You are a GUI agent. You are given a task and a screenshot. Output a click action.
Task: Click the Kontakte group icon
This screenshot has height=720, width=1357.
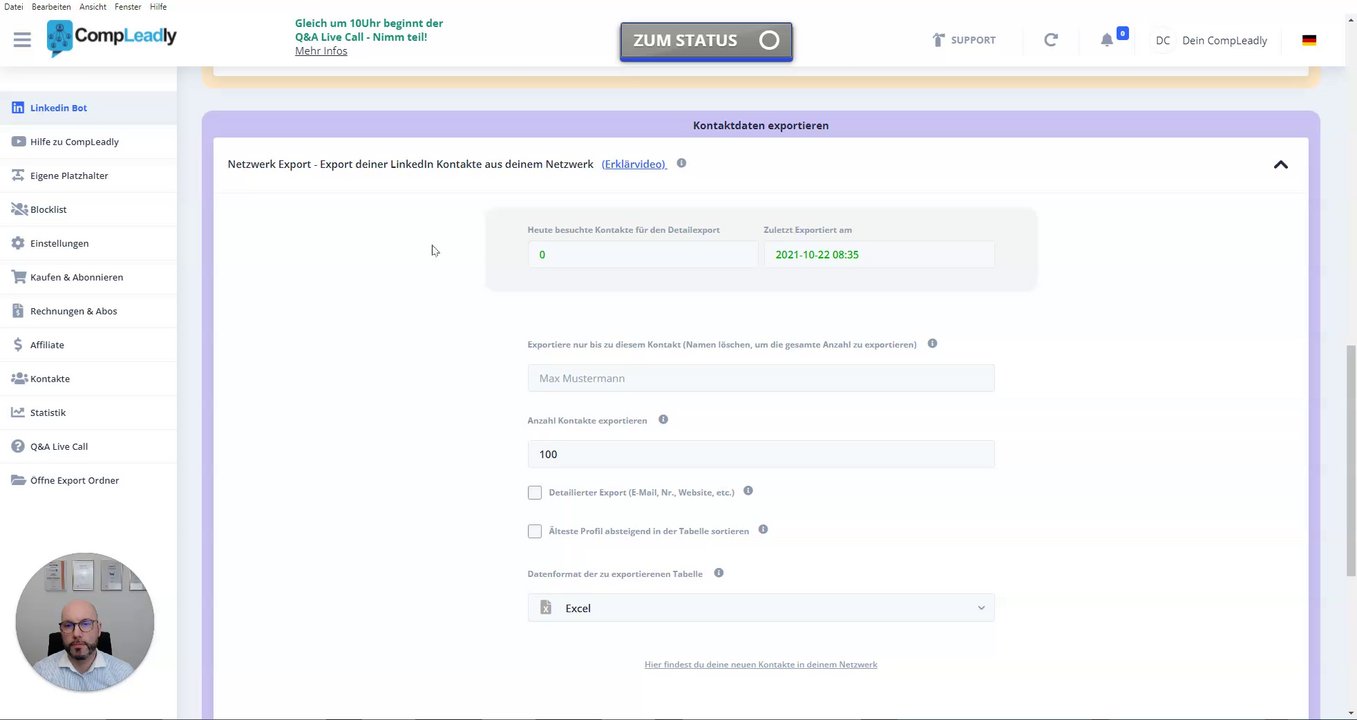pos(18,379)
